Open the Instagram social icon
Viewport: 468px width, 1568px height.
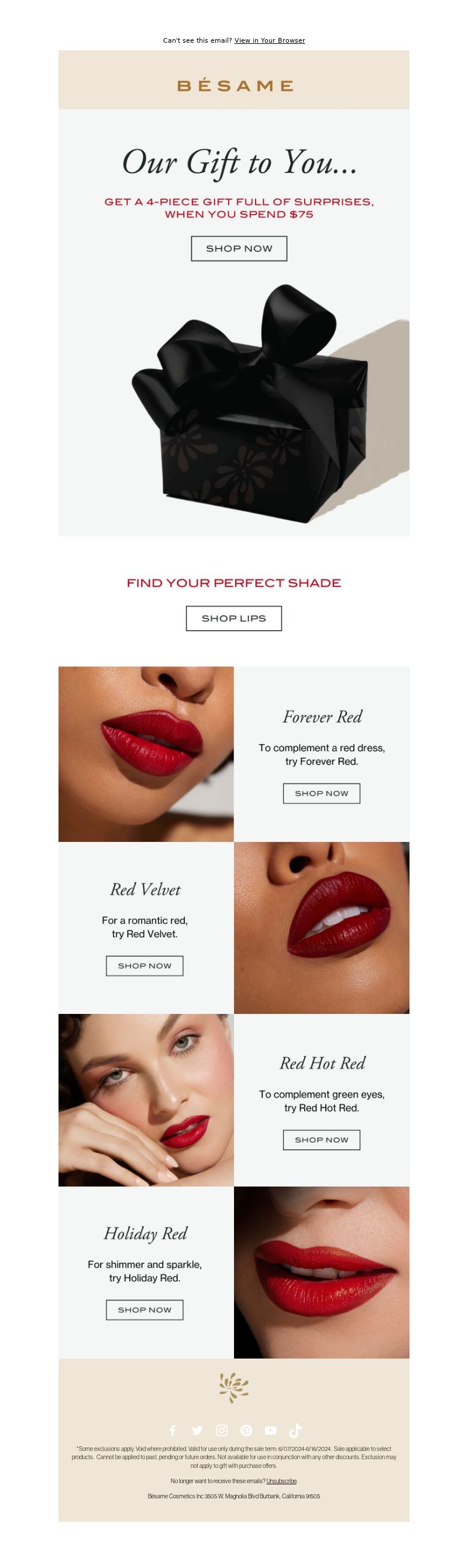[222, 1431]
